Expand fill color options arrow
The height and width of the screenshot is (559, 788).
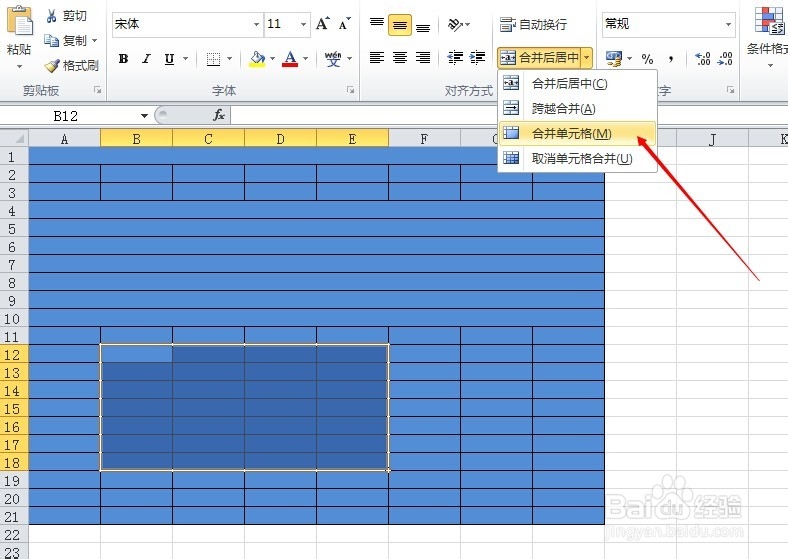pyautogui.click(x=272, y=59)
